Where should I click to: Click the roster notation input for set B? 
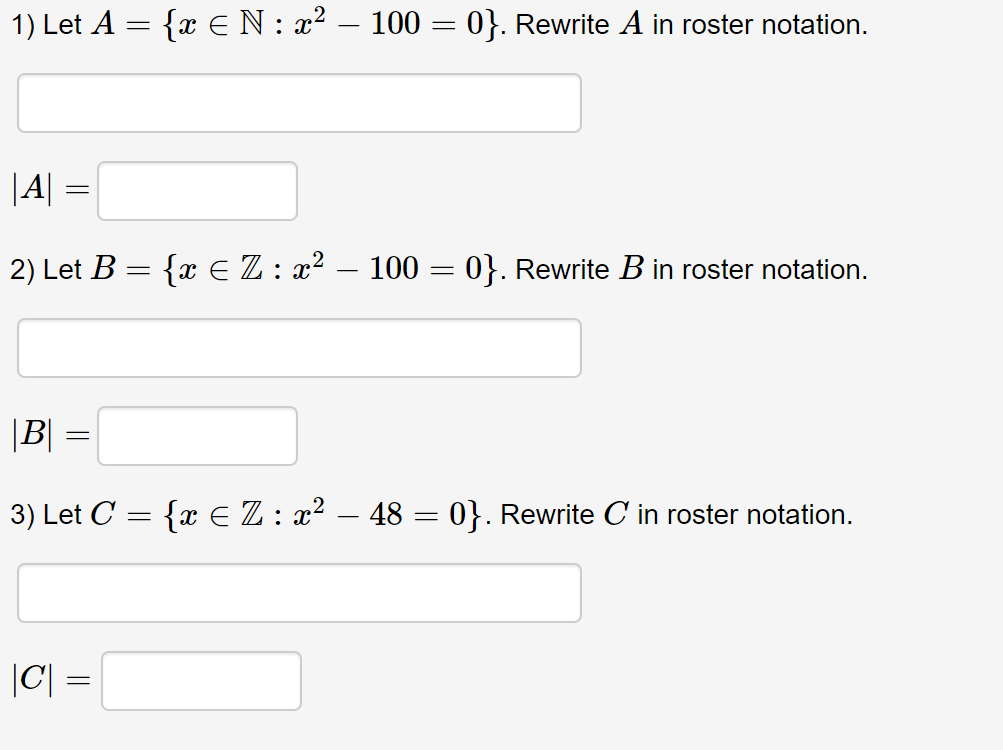click(298, 347)
